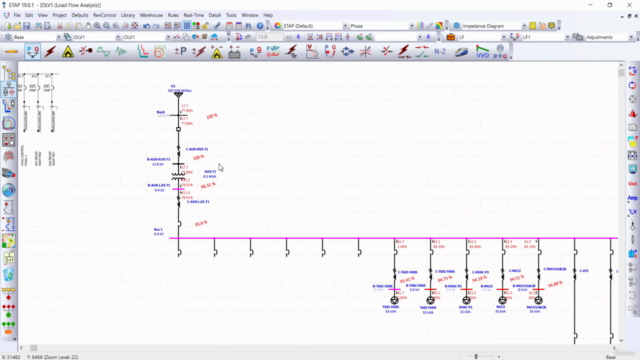Open the Help menu
This screenshot has height=360, width=640.
pyautogui.click(x=268, y=15)
